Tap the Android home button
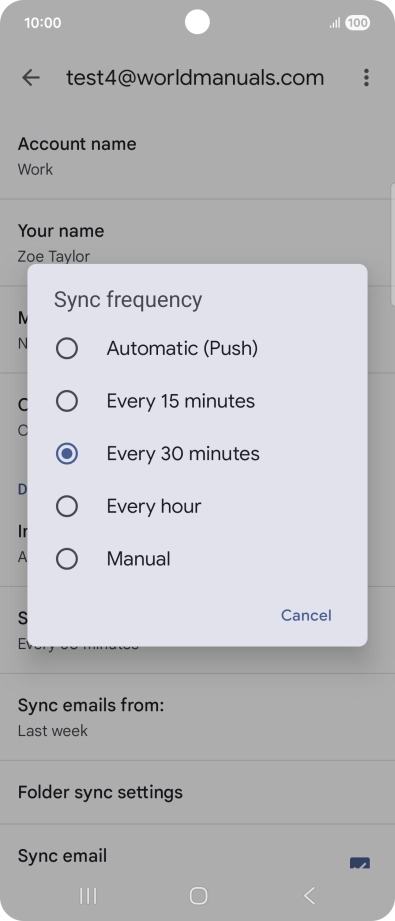This screenshot has width=395, height=921. point(198,895)
